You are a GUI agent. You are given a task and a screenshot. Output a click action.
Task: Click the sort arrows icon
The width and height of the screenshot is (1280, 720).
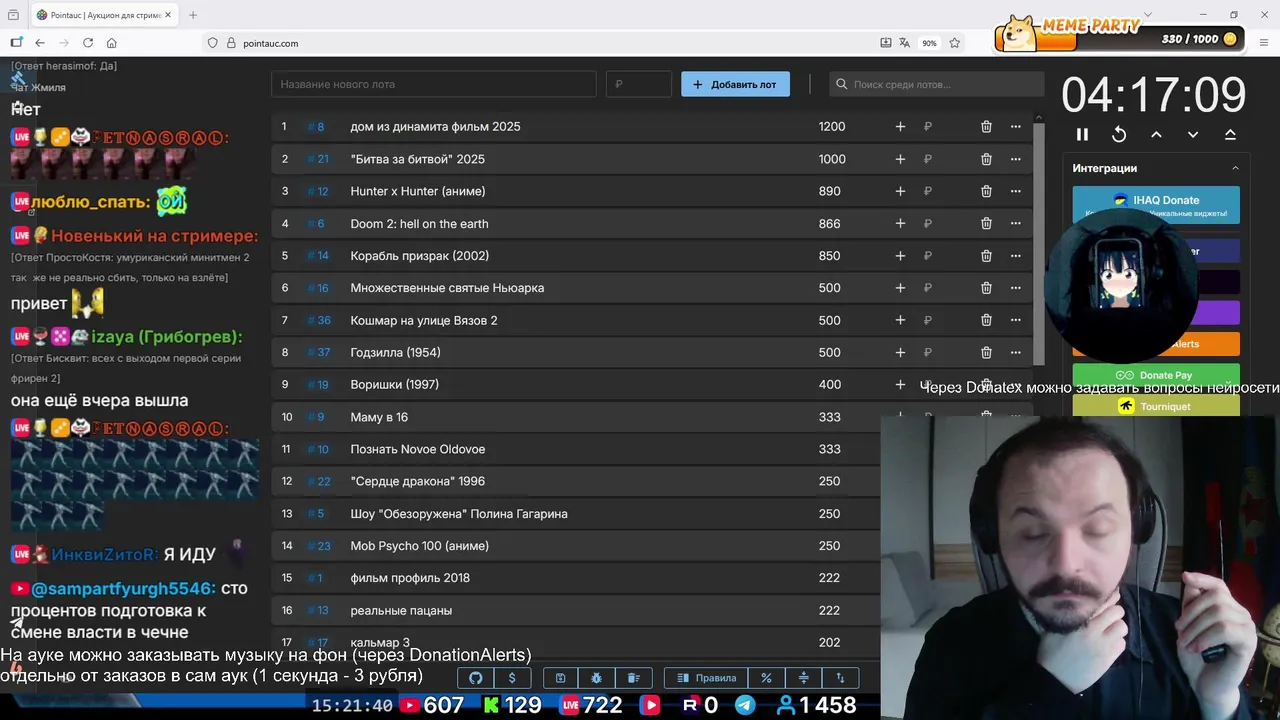coord(840,678)
